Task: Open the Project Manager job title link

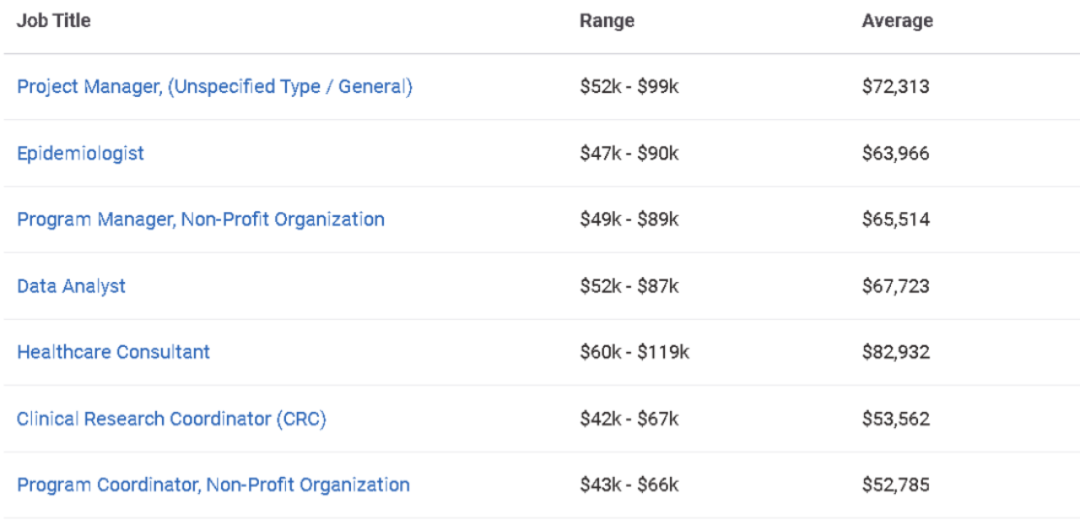Action: tap(214, 87)
